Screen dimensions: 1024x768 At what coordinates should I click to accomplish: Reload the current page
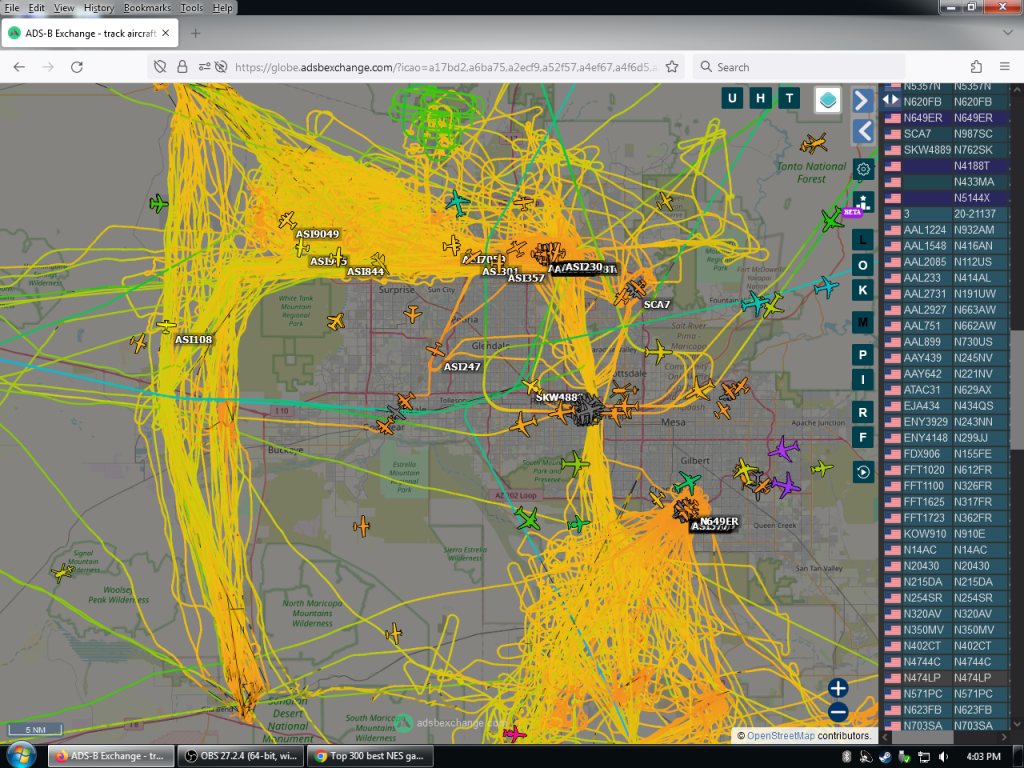pos(76,67)
